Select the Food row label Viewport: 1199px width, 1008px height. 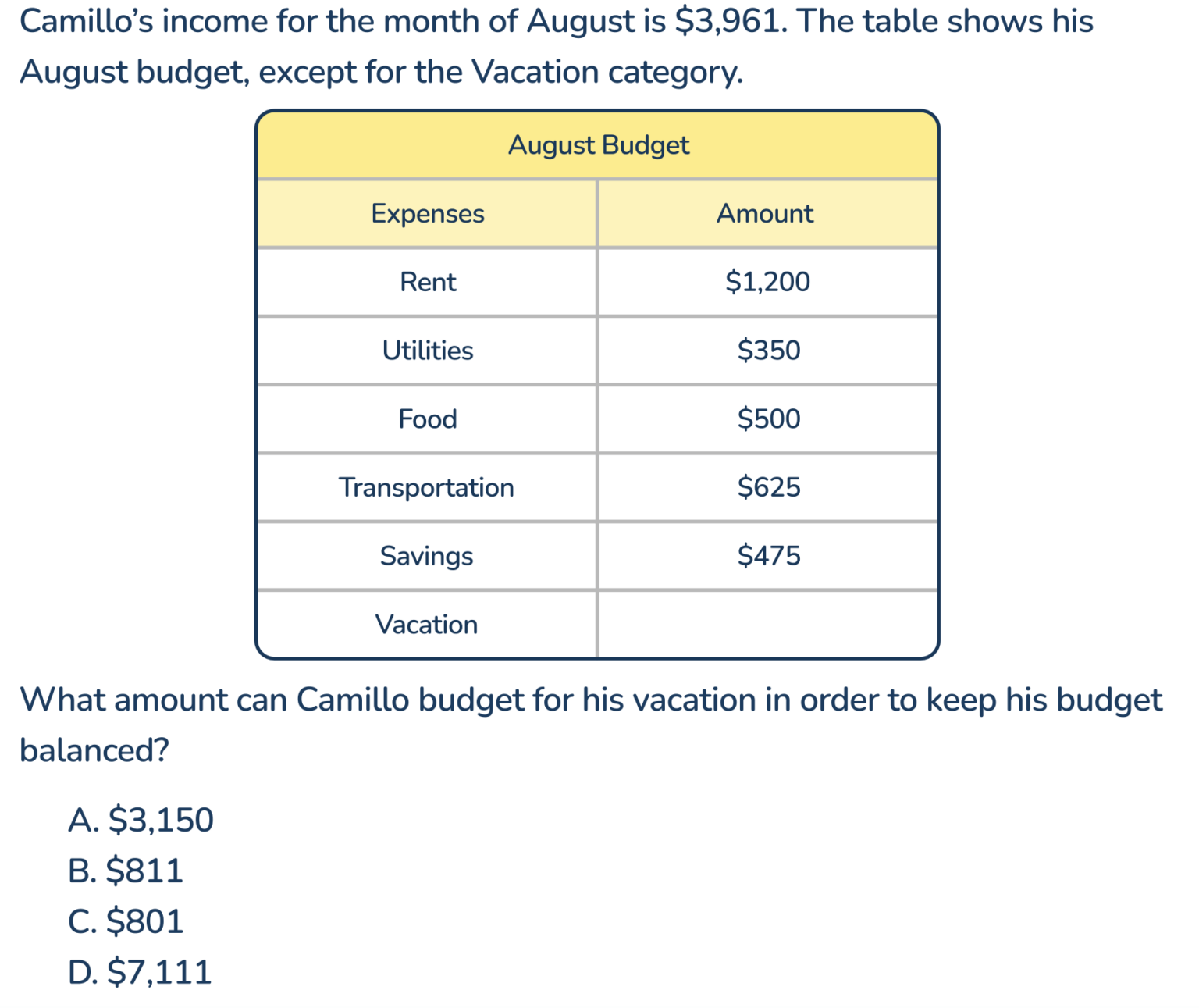(x=428, y=419)
